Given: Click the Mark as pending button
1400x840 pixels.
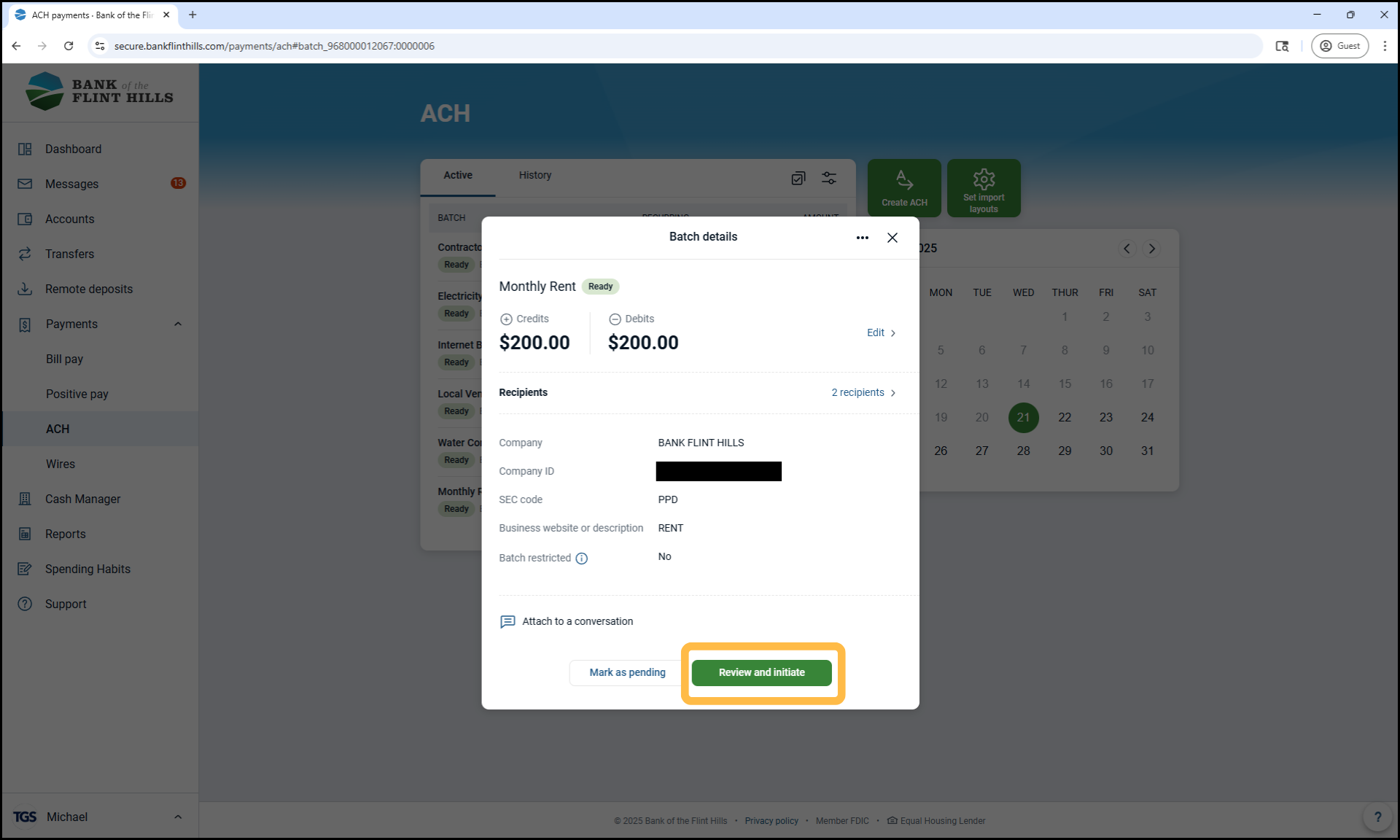Looking at the screenshot, I should click(x=627, y=672).
